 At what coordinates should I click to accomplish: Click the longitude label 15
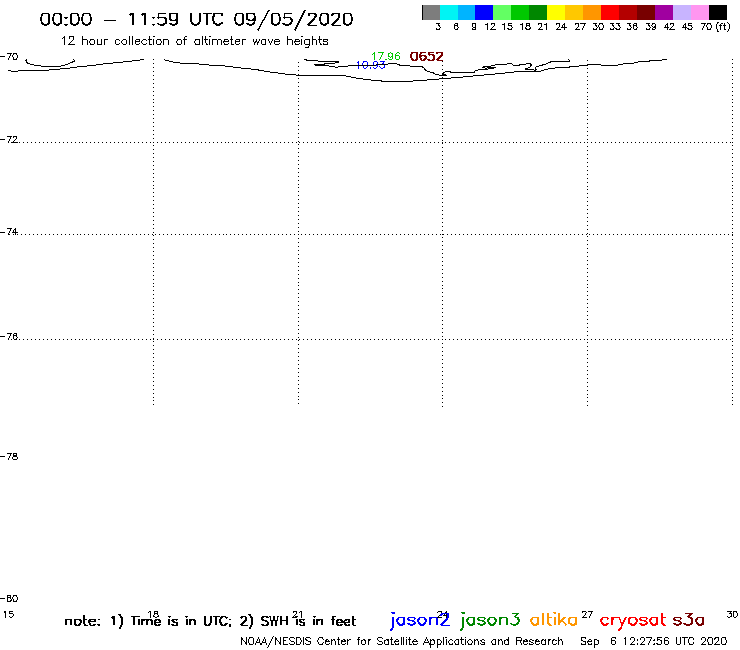8,615
